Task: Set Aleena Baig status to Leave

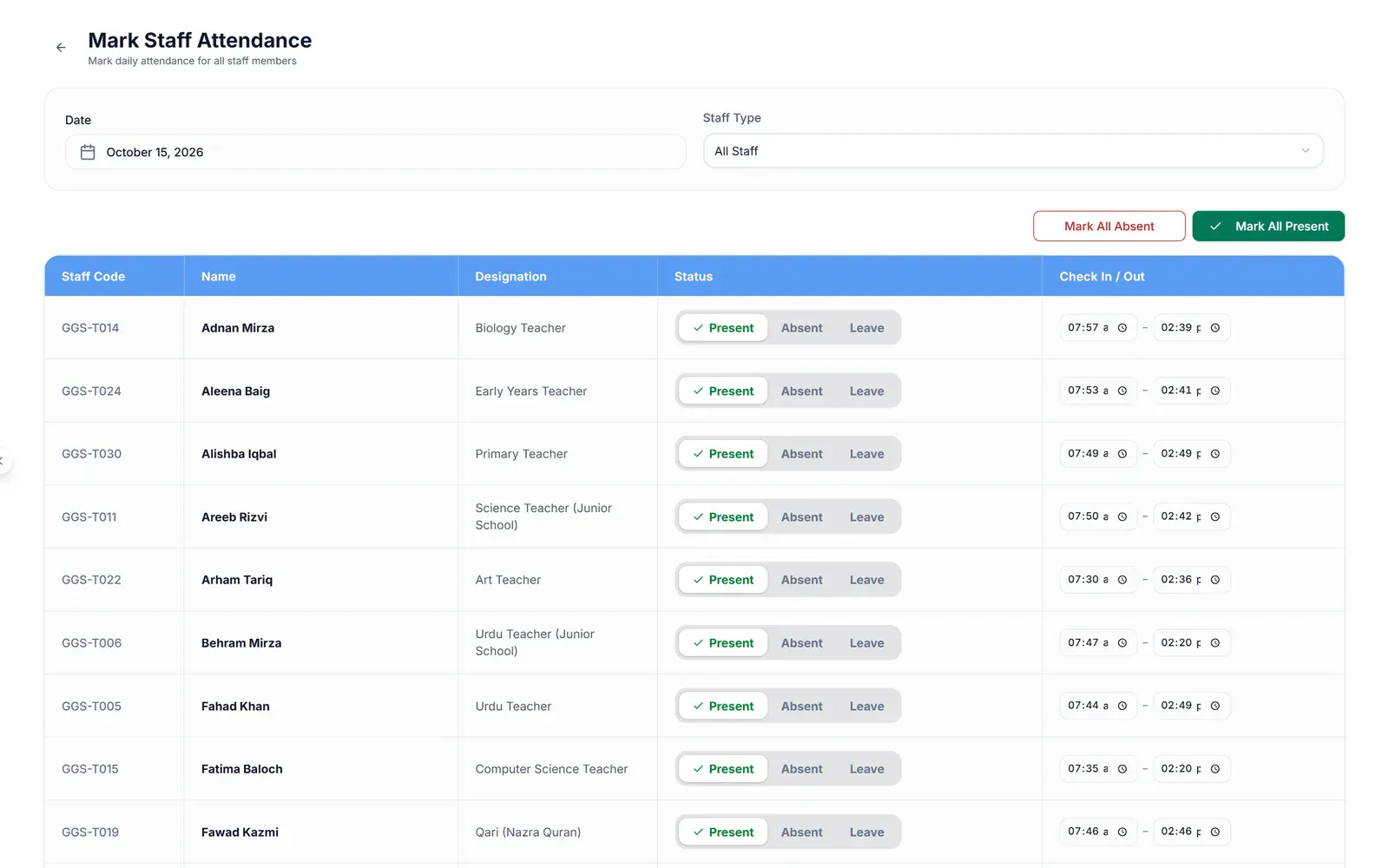Action: click(x=866, y=391)
